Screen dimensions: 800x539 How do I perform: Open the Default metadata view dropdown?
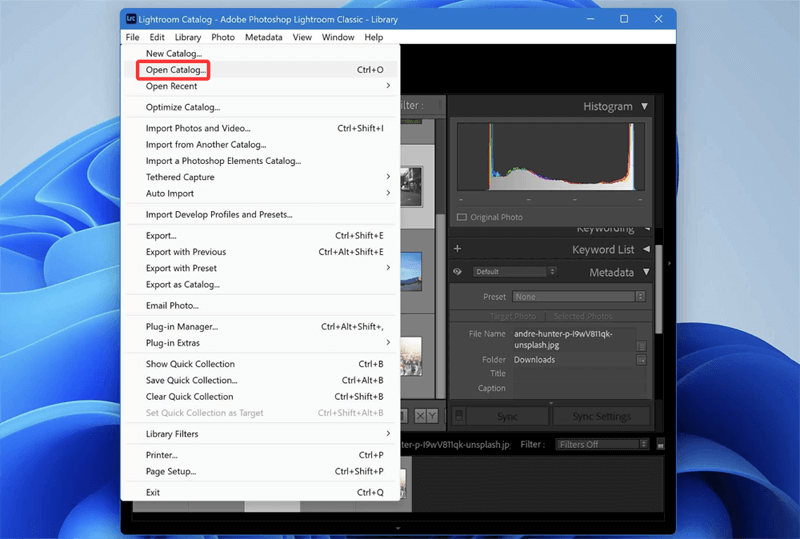click(x=514, y=272)
